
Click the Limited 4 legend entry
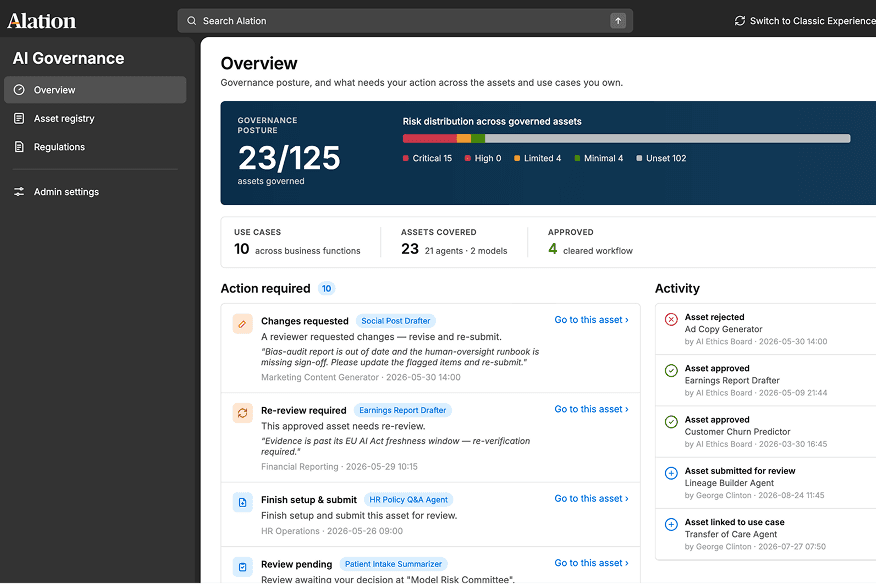(537, 158)
